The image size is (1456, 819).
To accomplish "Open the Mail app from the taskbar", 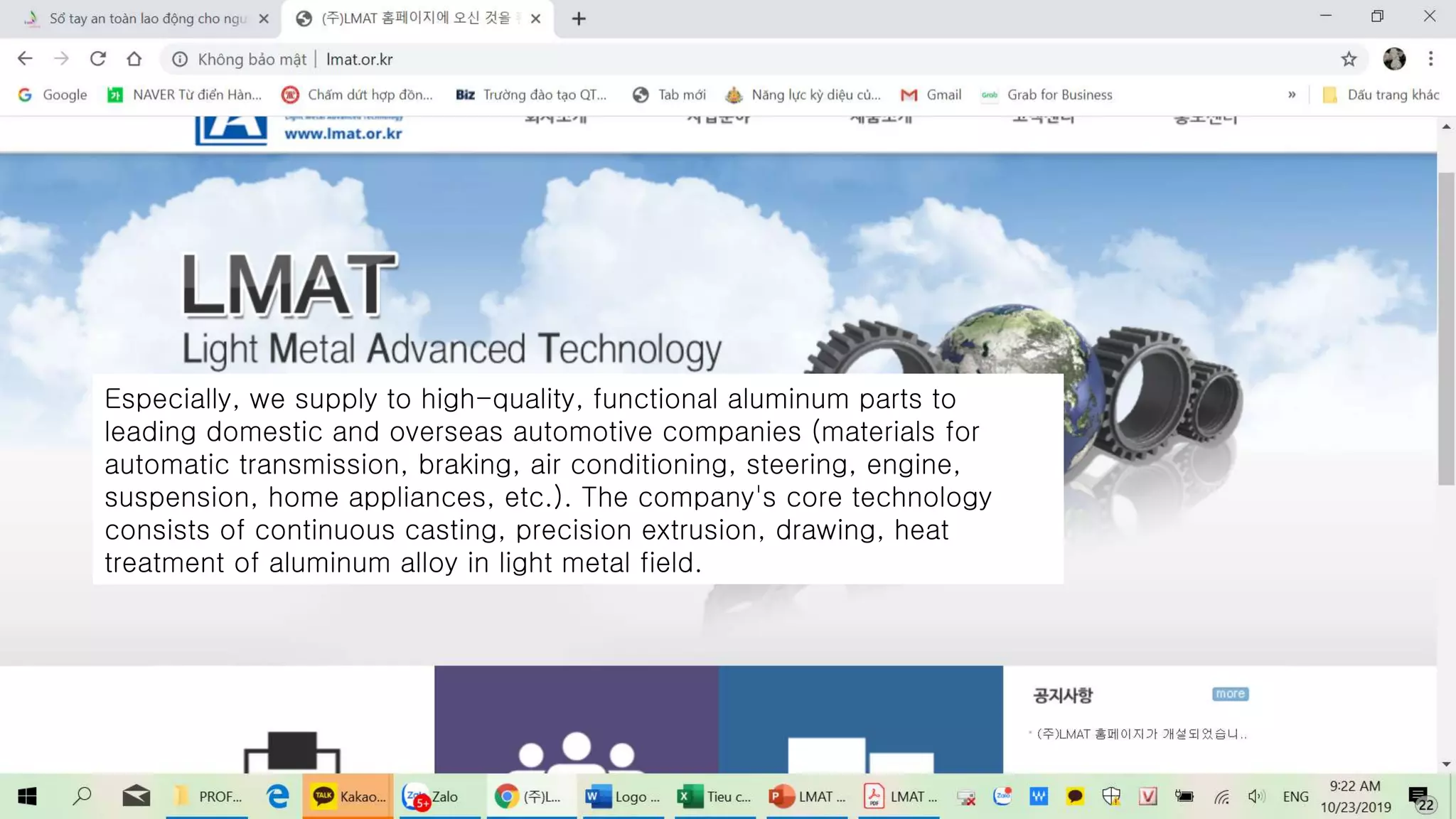I will click(136, 796).
